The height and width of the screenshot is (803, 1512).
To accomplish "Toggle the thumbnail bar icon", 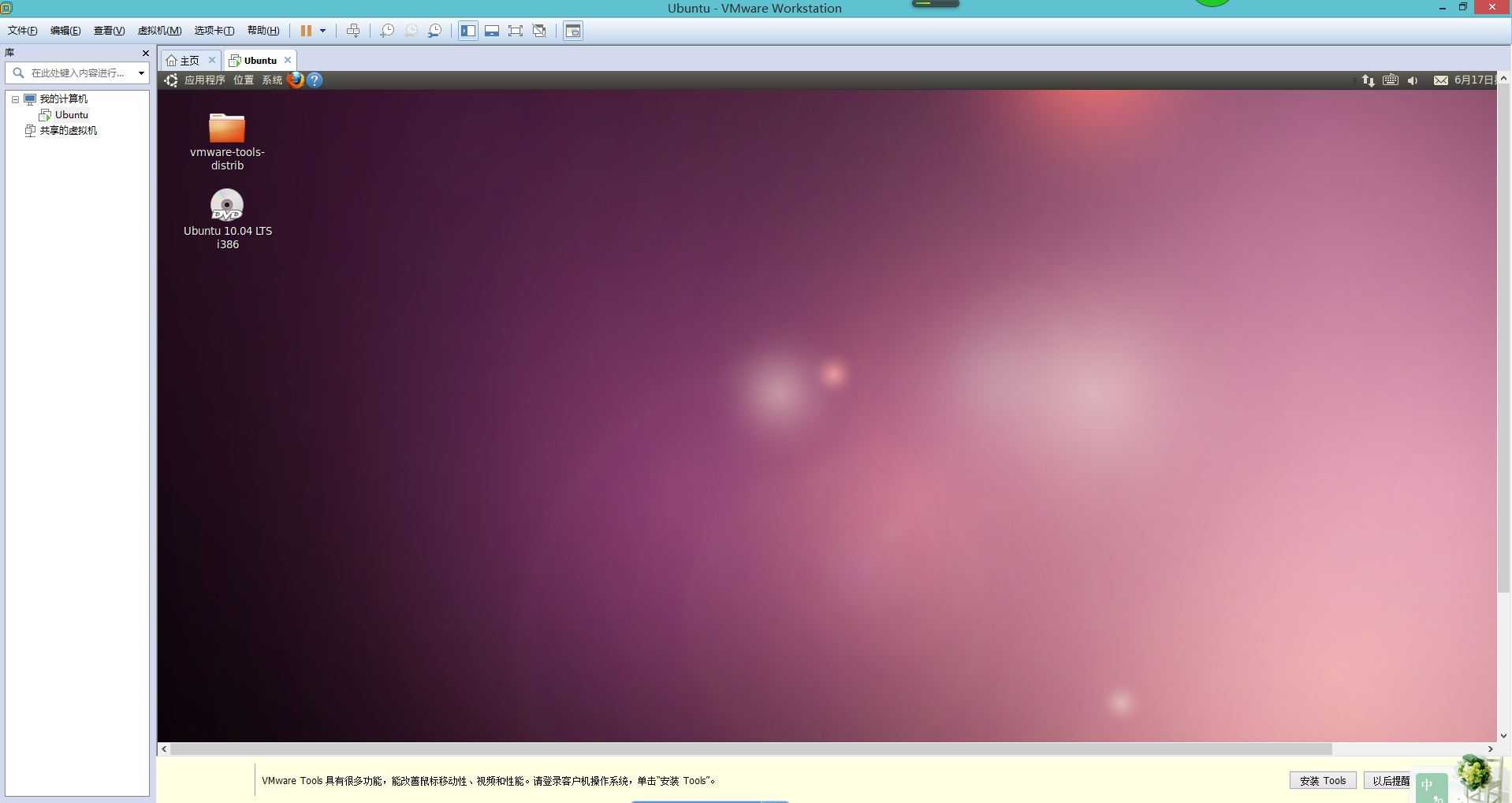I will (x=492, y=31).
